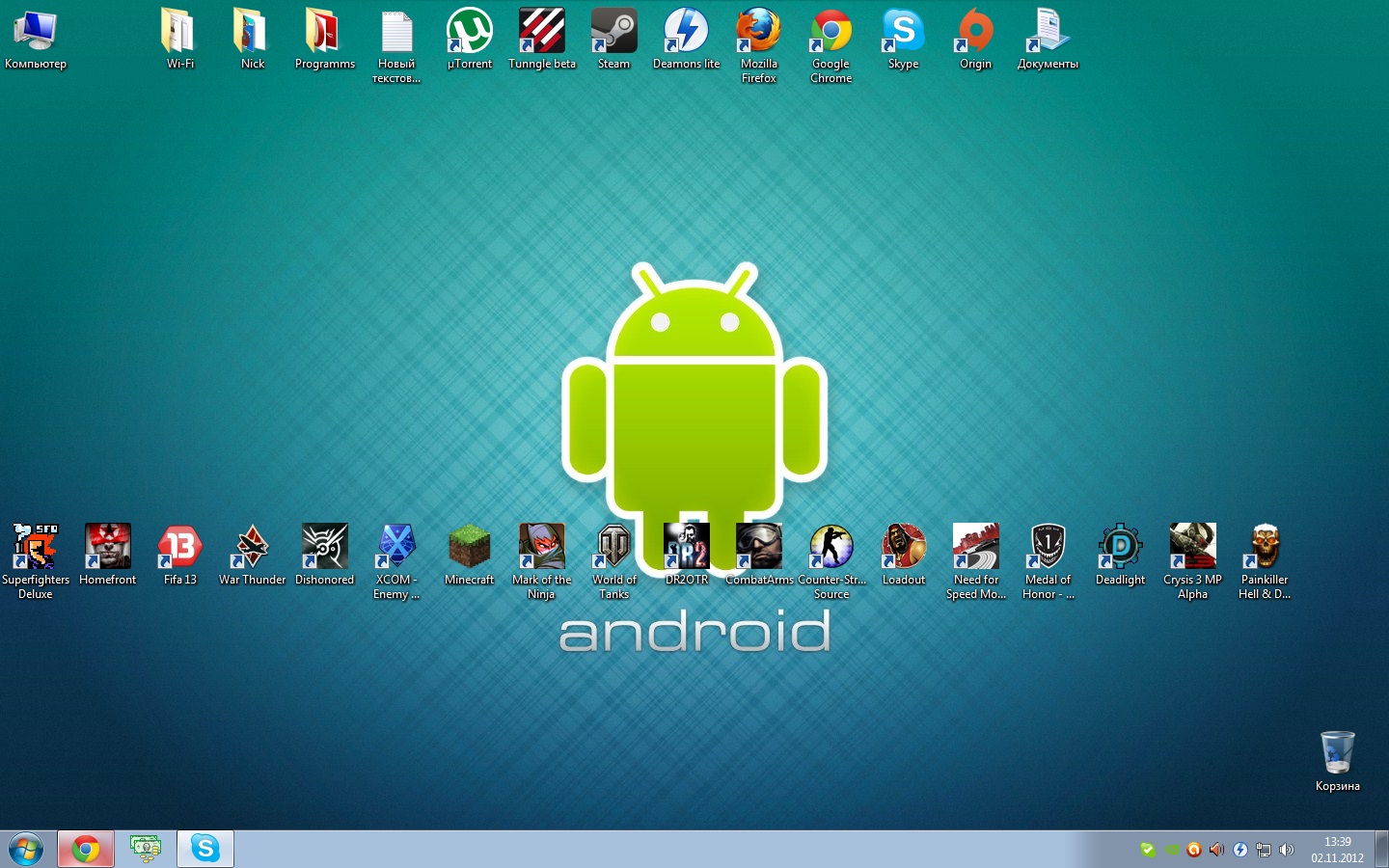Screen dimensions: 1389x868
Task: Select the Loadout game shortcut
Action: coord(904,556)
